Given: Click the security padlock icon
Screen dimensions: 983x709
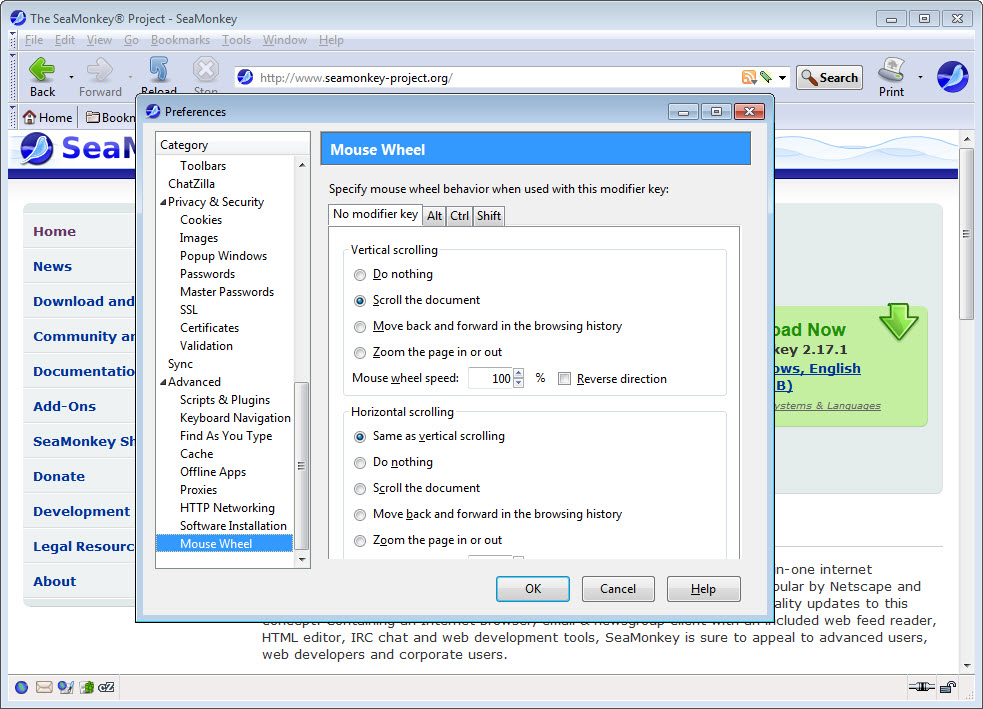Looking at the screenshot, I should click(x=948, y=687).
